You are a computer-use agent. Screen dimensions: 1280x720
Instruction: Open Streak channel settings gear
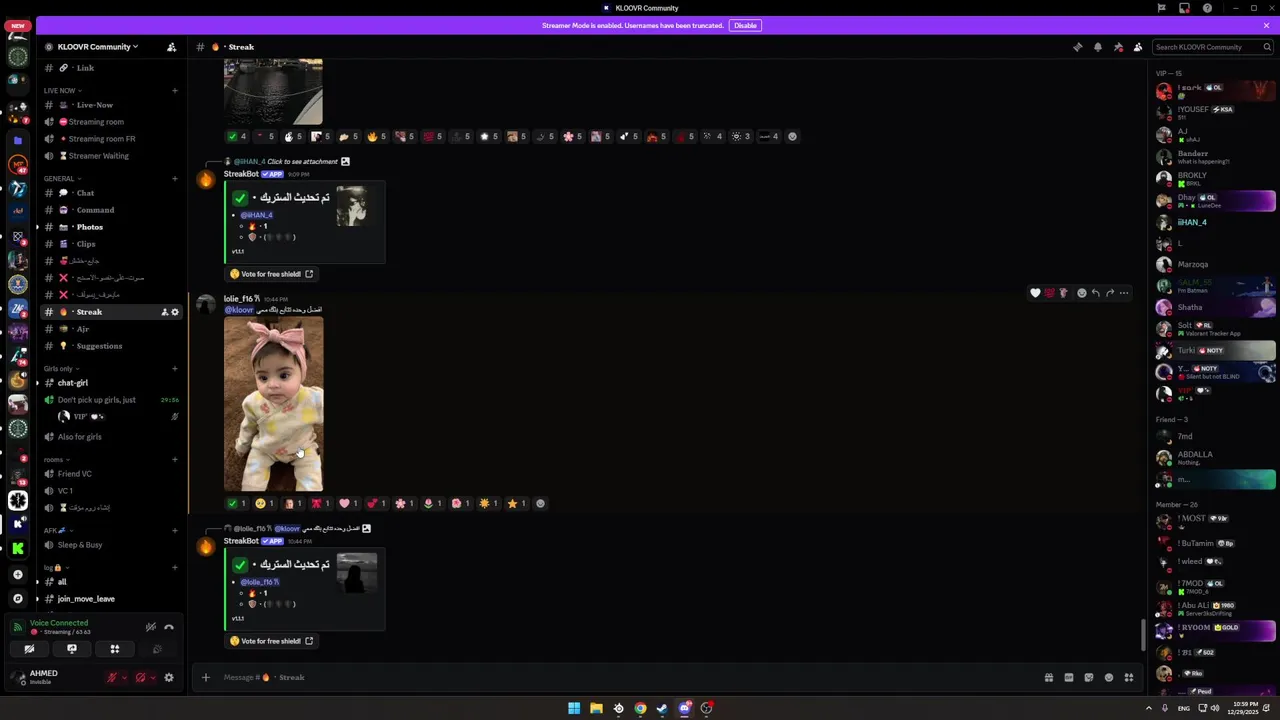tap(175, 312)
